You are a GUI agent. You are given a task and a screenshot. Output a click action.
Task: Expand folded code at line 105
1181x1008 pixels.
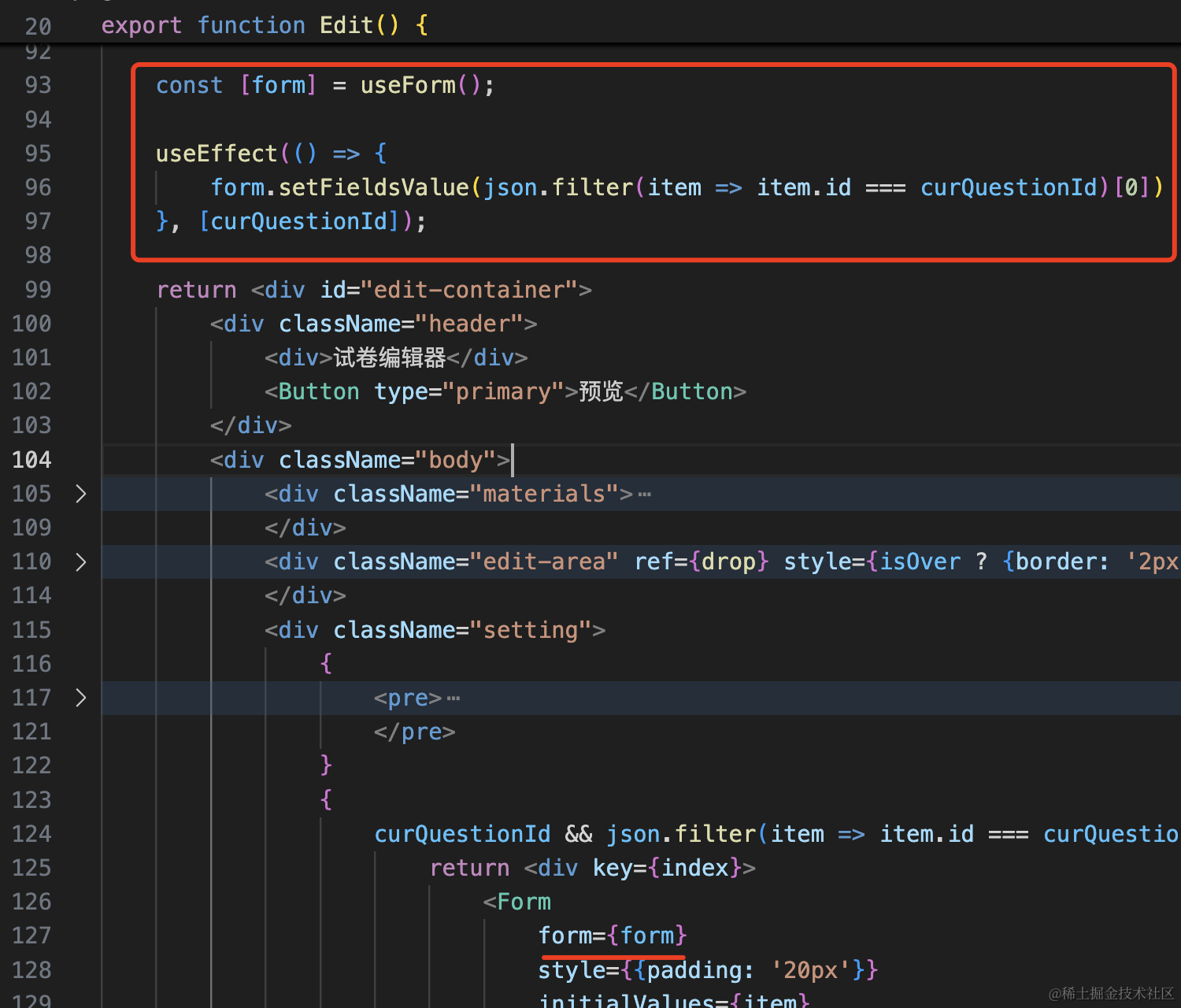pyautogui.click(x=80, y=494)
